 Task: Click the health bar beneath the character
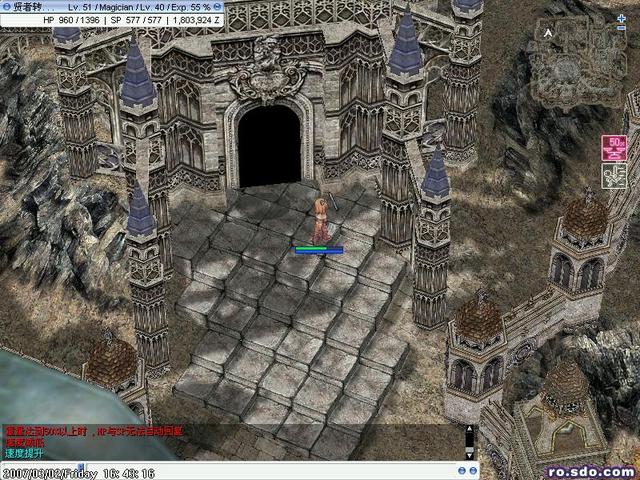pos(319,249)
